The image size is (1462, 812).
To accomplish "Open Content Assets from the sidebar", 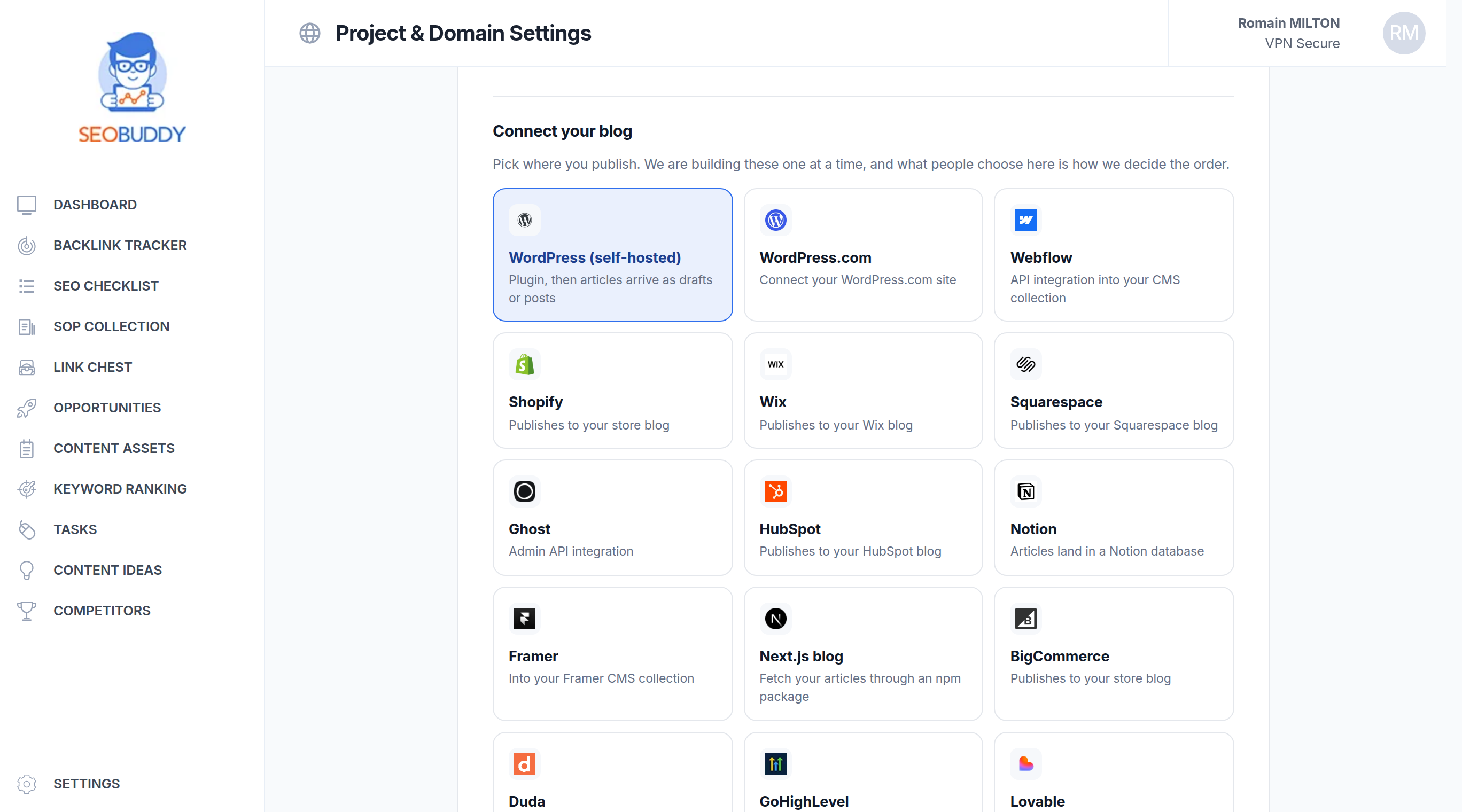I will (x=113, y=448).
